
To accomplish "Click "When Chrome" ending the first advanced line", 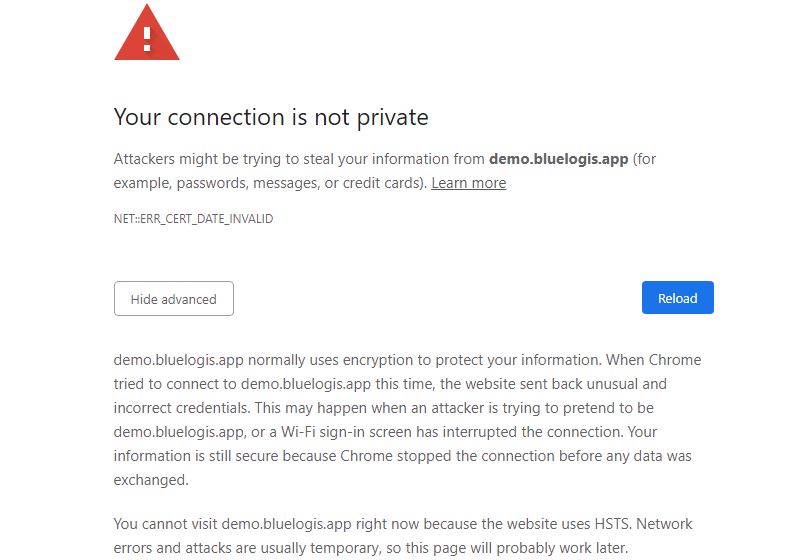I will [x=654, y=360].
